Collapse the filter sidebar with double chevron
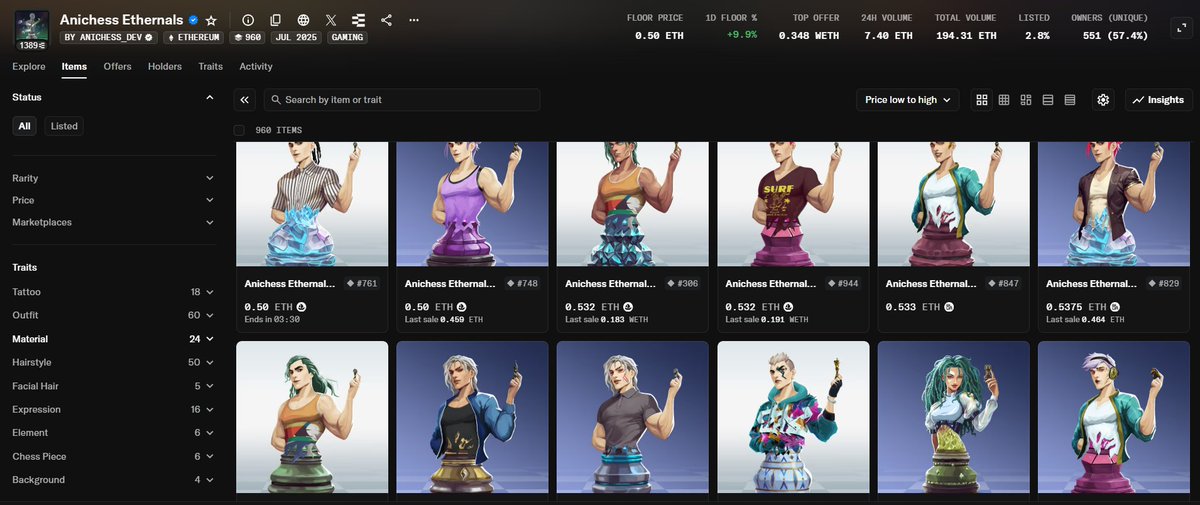Viewport: 1200px width, 505px height. [245, 100]
